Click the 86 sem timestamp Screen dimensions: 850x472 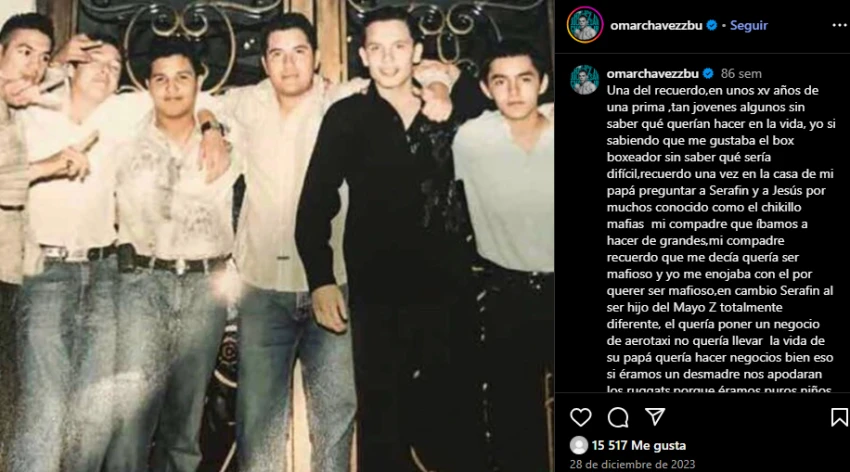click(x=741, y=73)
